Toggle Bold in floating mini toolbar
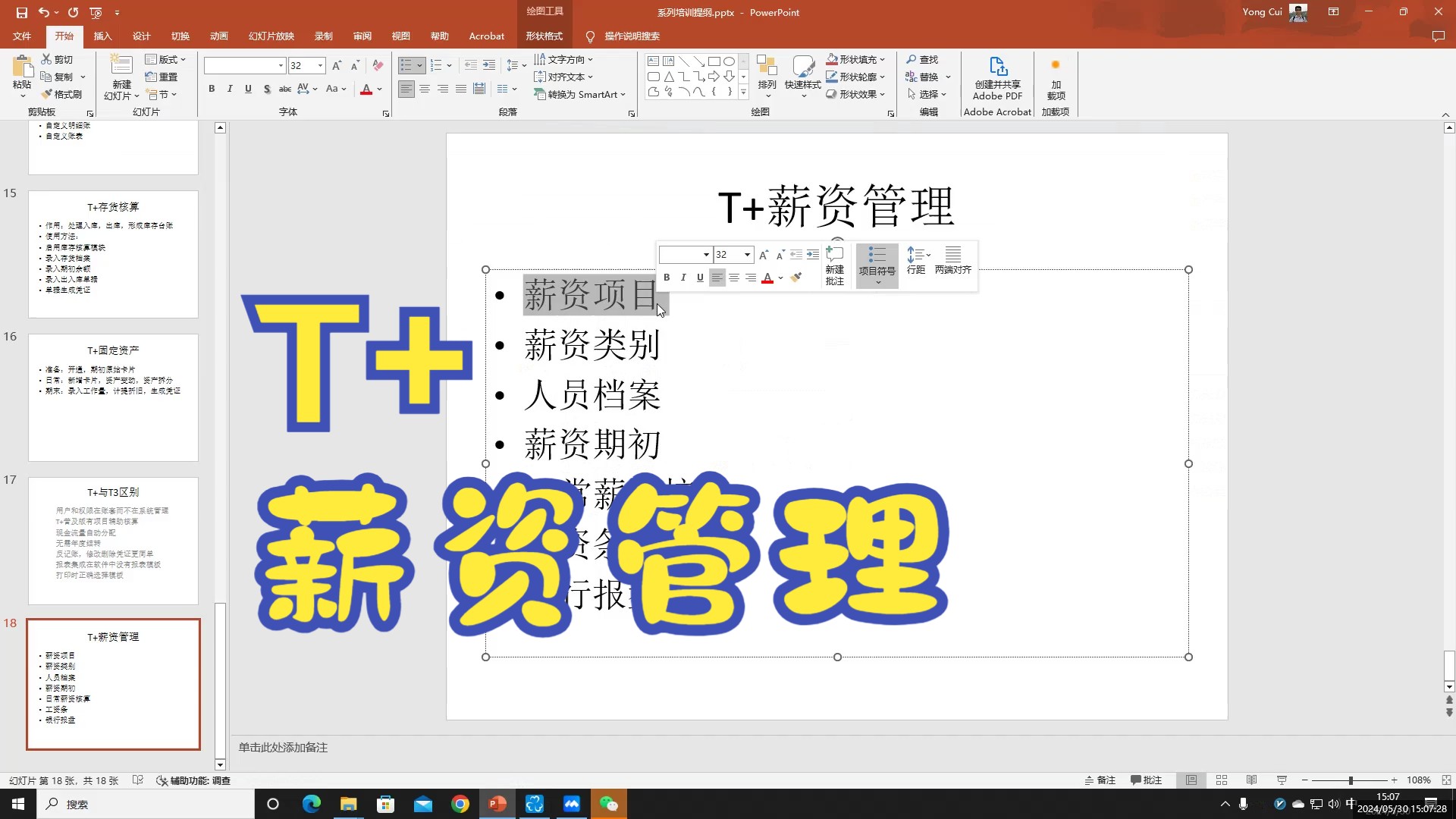 667,278
